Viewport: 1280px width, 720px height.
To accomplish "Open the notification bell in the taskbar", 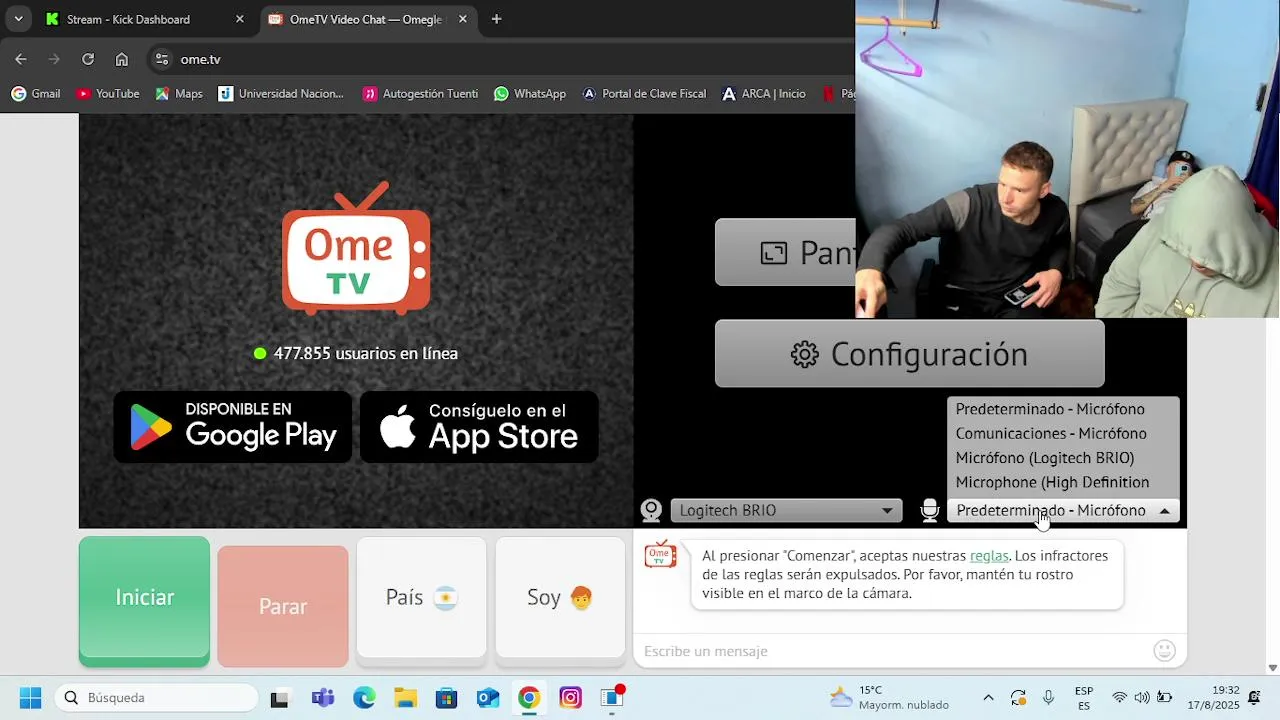I will [x=1254, y=698].
